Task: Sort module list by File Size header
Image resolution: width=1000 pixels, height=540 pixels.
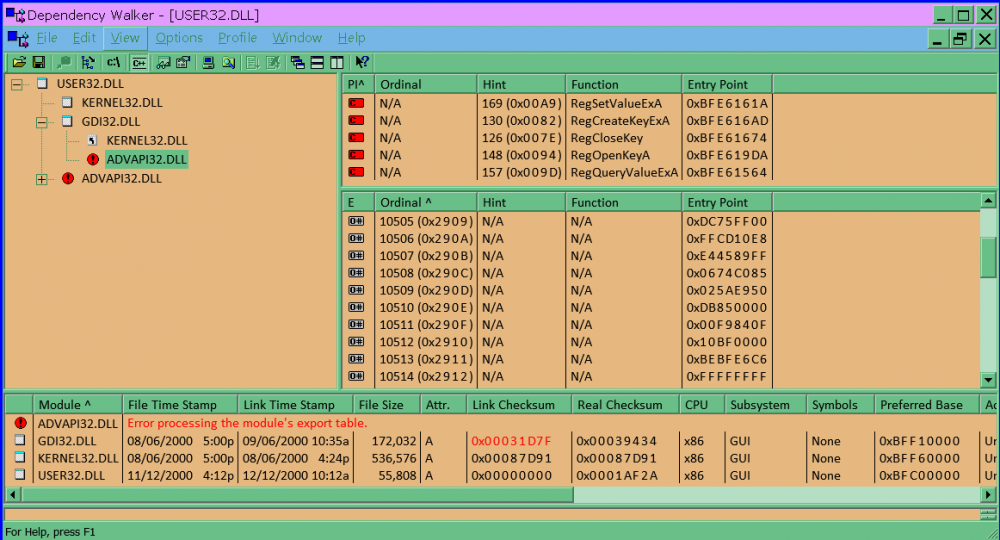Action: click(x=379, y=405)
